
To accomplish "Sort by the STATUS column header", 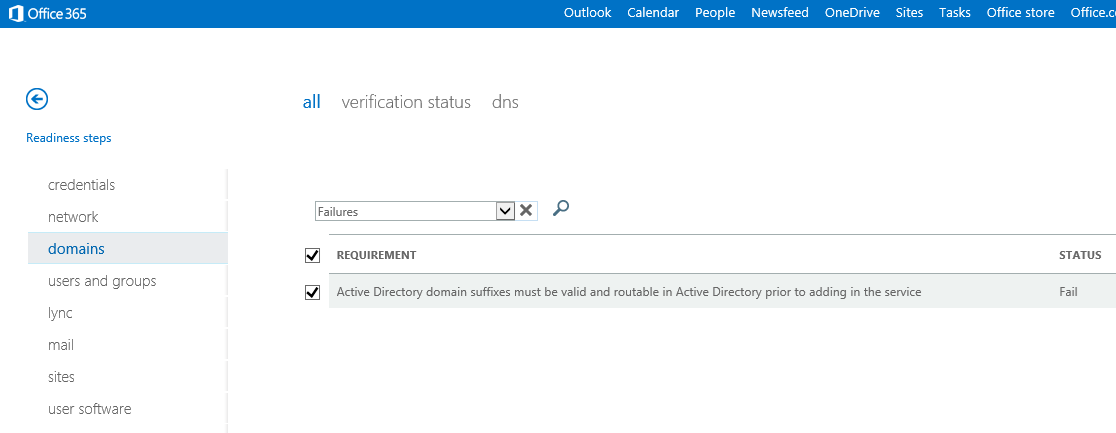I will (1080, 255).
